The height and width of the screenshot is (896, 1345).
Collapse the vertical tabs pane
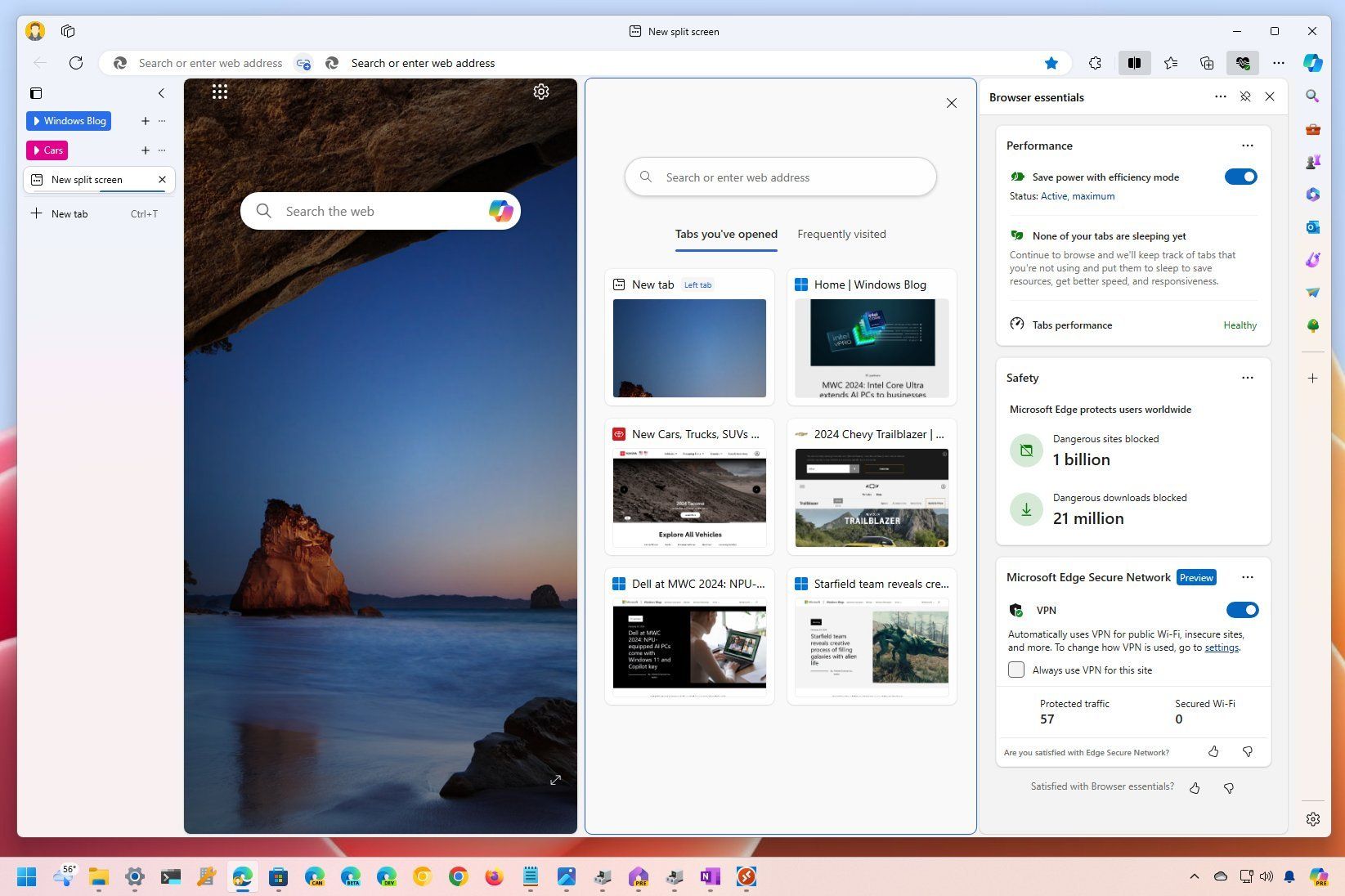(161, 93)
